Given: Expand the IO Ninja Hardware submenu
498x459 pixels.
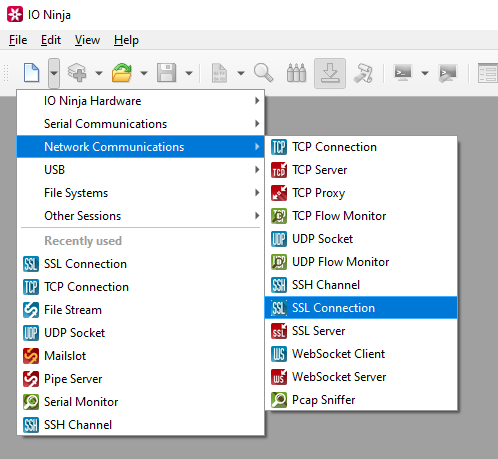Looking at the screenshot, I should click(141, 101).
